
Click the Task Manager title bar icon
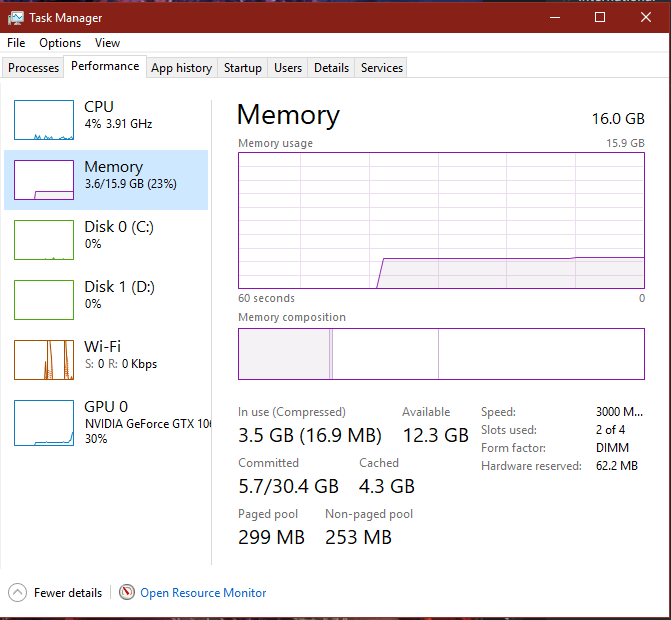point(16,17)
